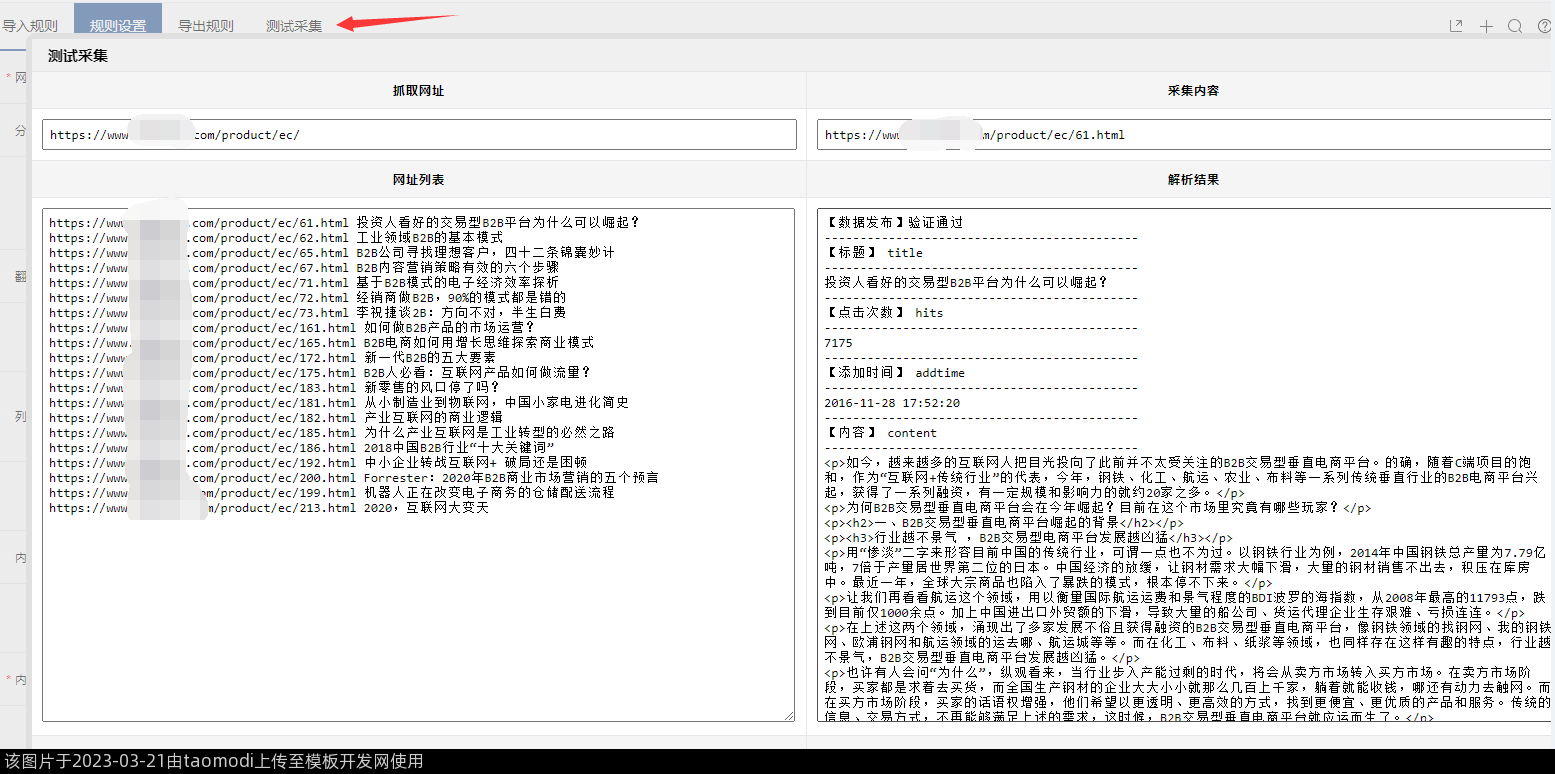Screen dimensions: 1555x774
Task: Click the open-in-new-window arrow icon
Action: [x=1456, y=26]
